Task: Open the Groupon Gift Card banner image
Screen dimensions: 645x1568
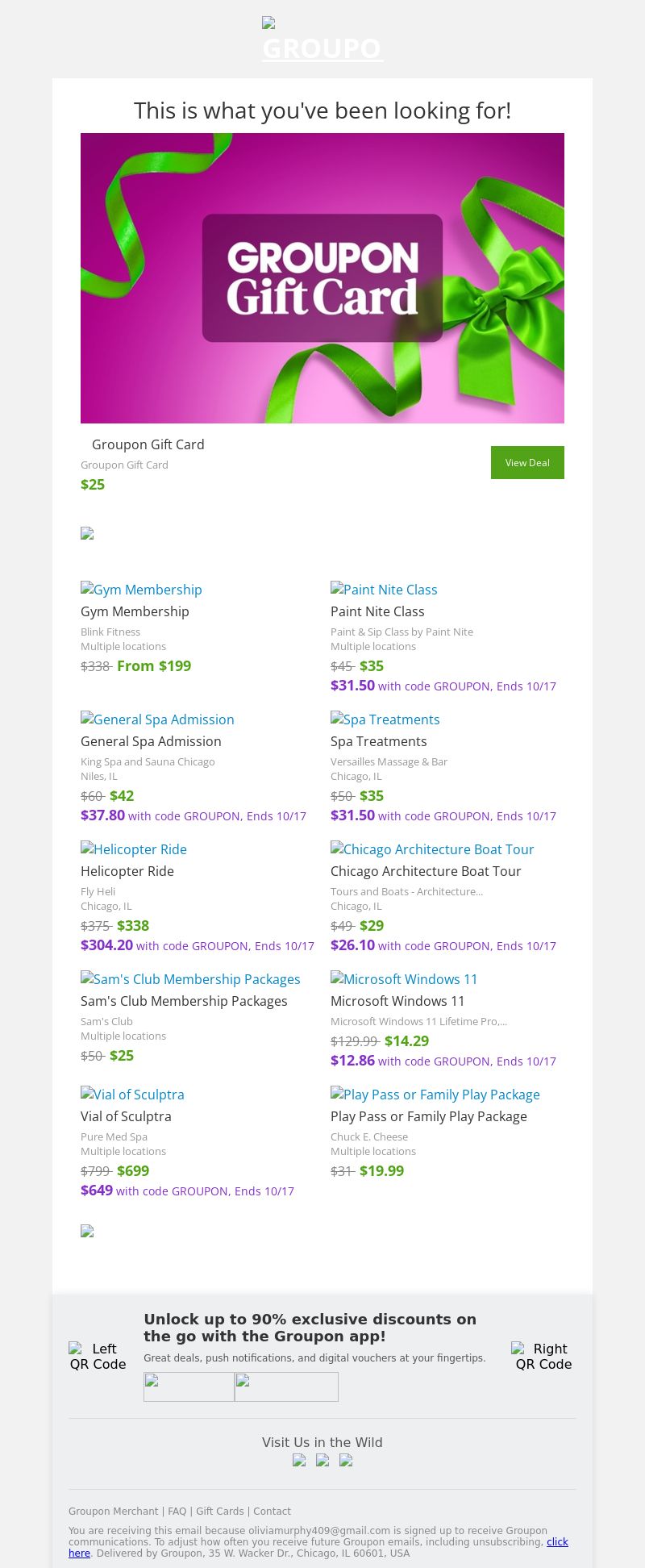Action: (322, 278)
